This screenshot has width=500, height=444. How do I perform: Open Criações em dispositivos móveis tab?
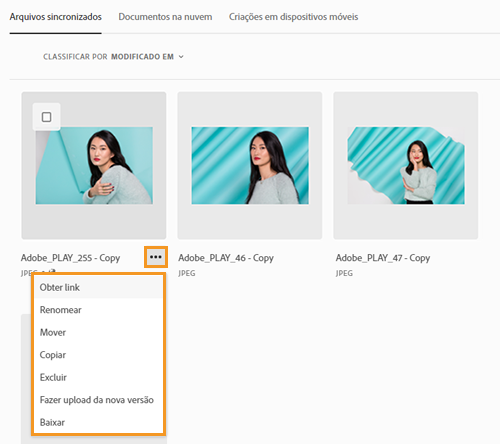coord(293,17)
